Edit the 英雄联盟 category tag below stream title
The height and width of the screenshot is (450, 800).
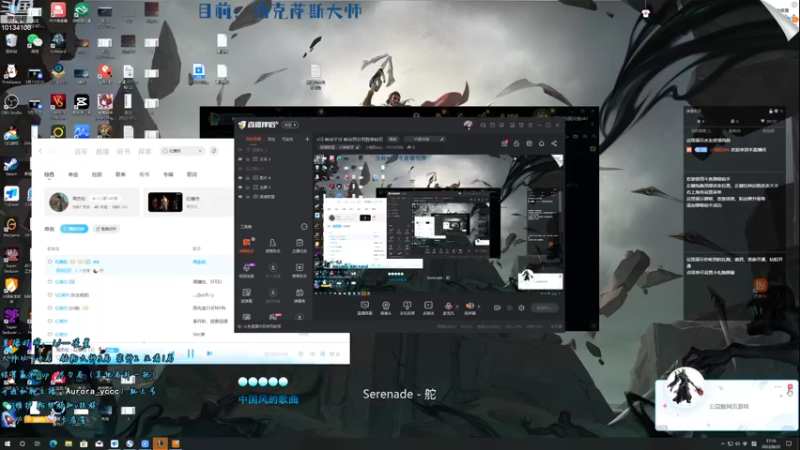tap(339, 147)
